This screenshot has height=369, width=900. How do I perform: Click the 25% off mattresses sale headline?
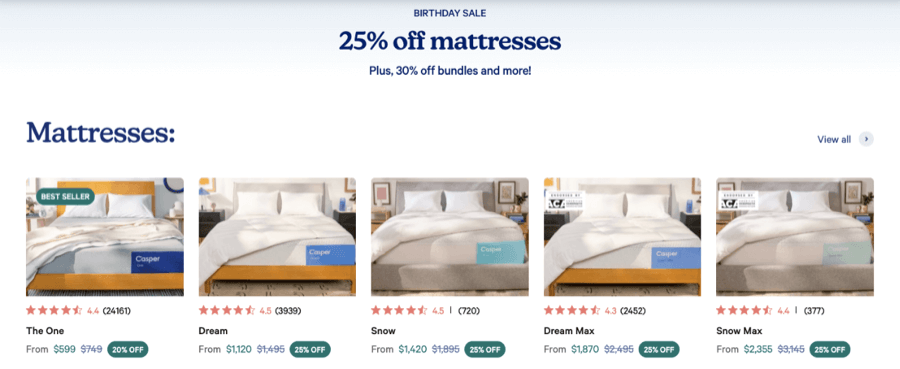[x=449, y=41]
